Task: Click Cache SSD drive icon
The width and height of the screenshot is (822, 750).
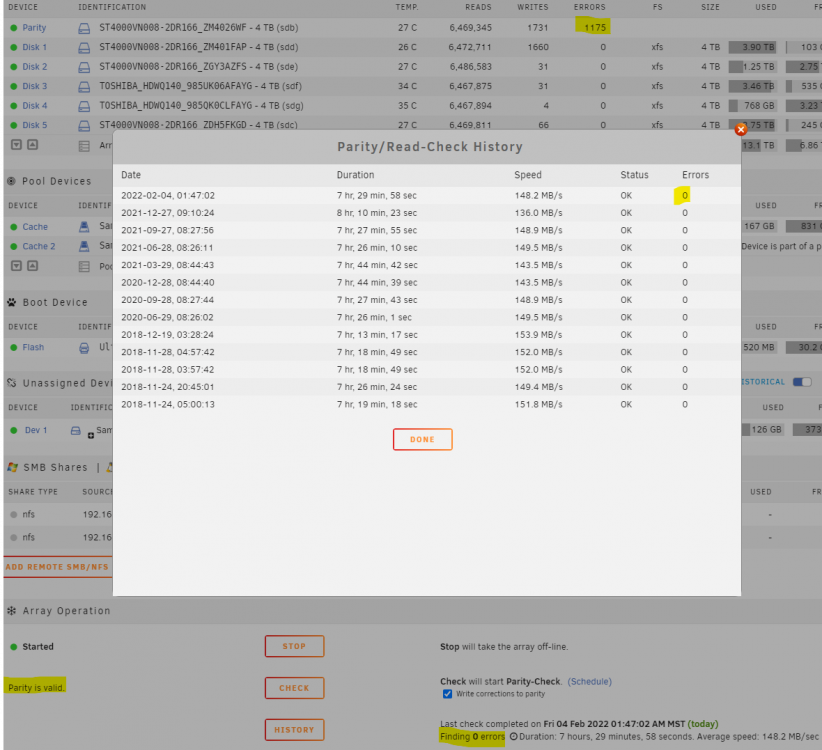Action: click(x=84, y=226)
